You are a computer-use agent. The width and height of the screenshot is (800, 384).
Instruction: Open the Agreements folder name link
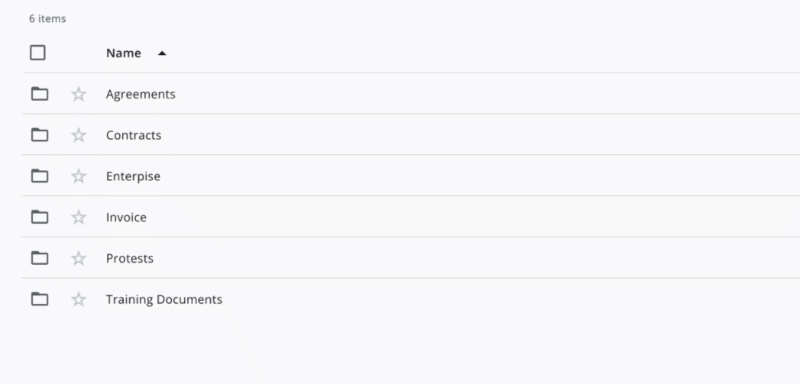click(141, 94)
